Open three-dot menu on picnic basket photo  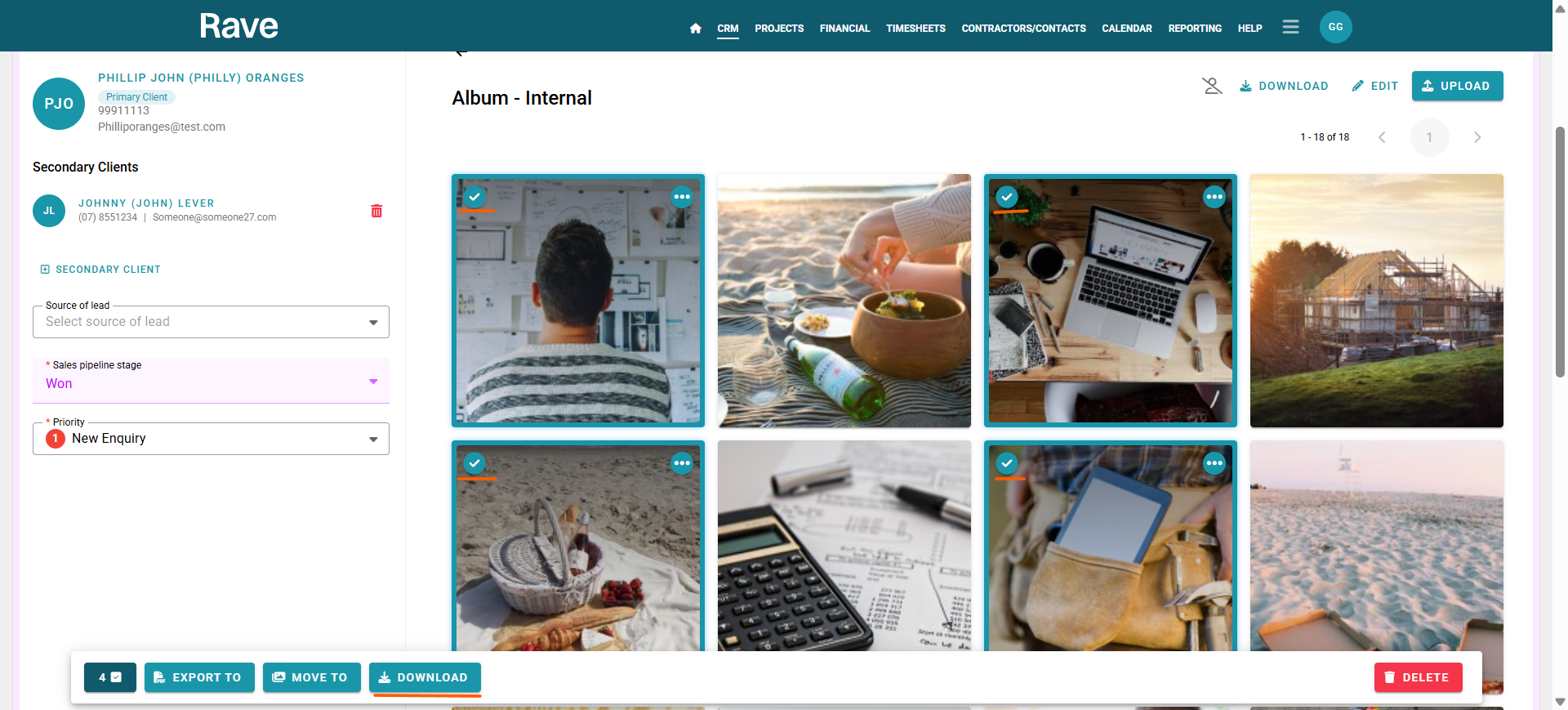tap(682, 463)
